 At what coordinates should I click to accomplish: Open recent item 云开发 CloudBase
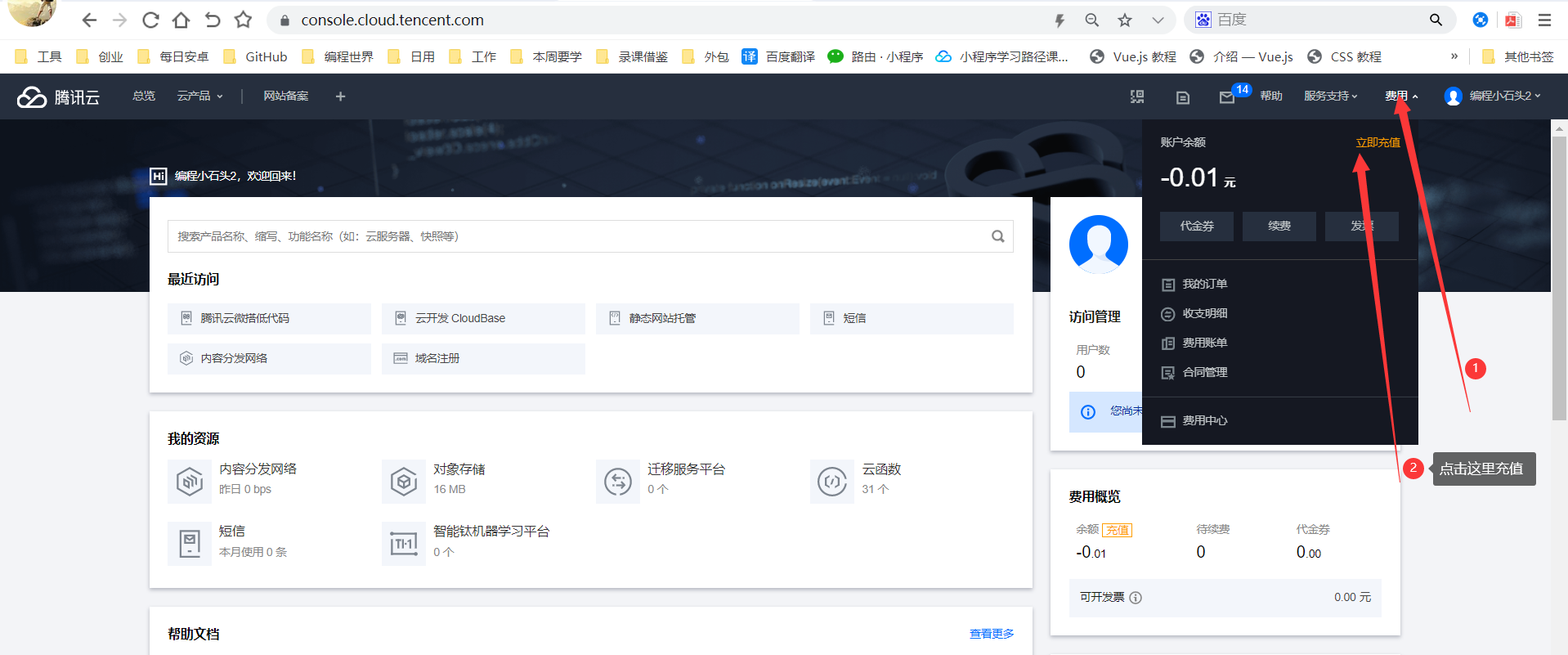click(483, 318)
